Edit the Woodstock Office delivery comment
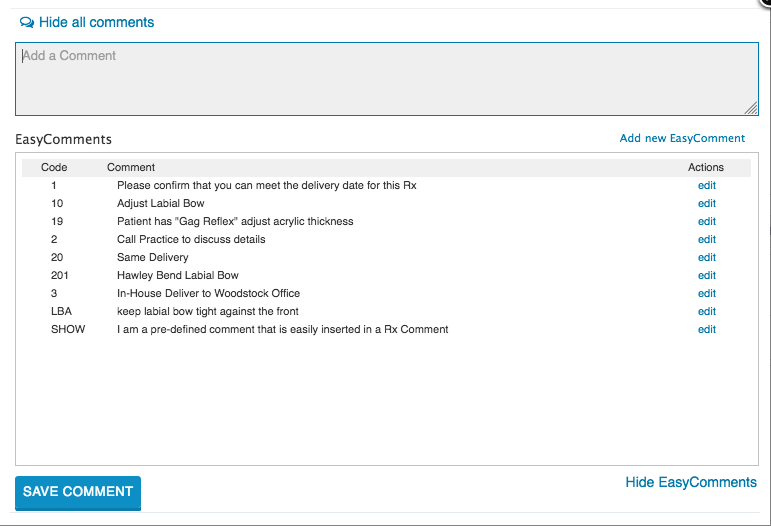 707,293
